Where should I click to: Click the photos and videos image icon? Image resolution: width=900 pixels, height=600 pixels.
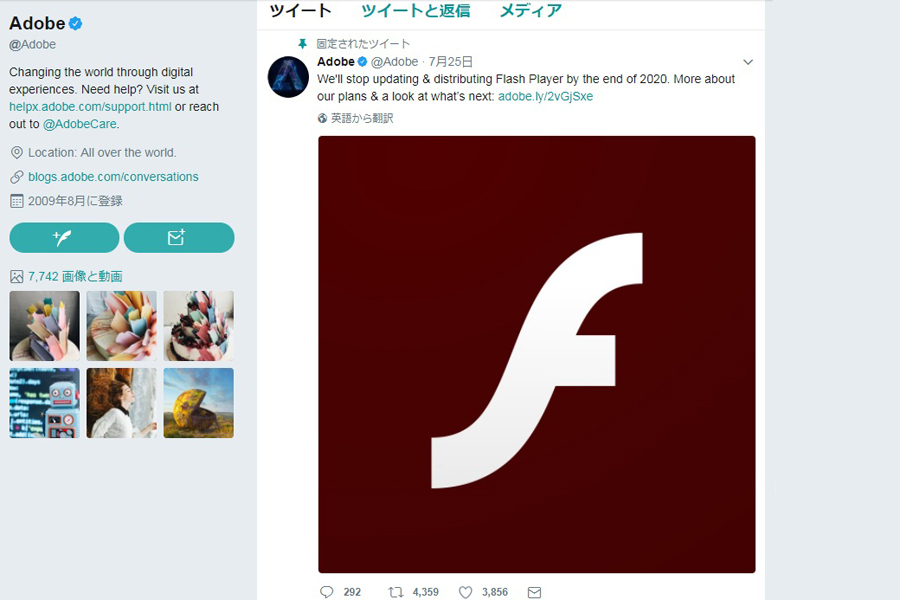click(x=16, y=276)
